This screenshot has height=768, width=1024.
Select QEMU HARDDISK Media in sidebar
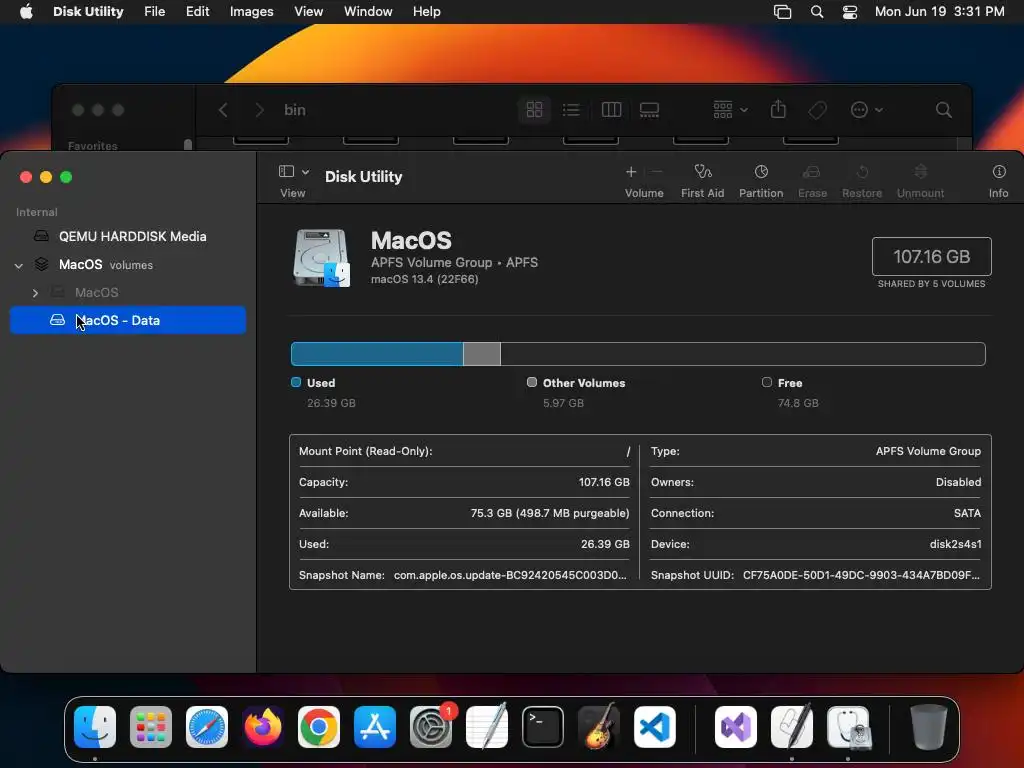pos(128,236)
